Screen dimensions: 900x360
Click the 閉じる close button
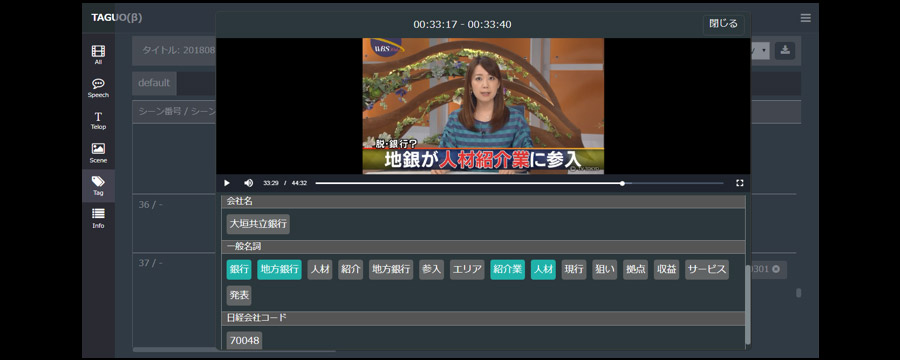pos(723,25)
